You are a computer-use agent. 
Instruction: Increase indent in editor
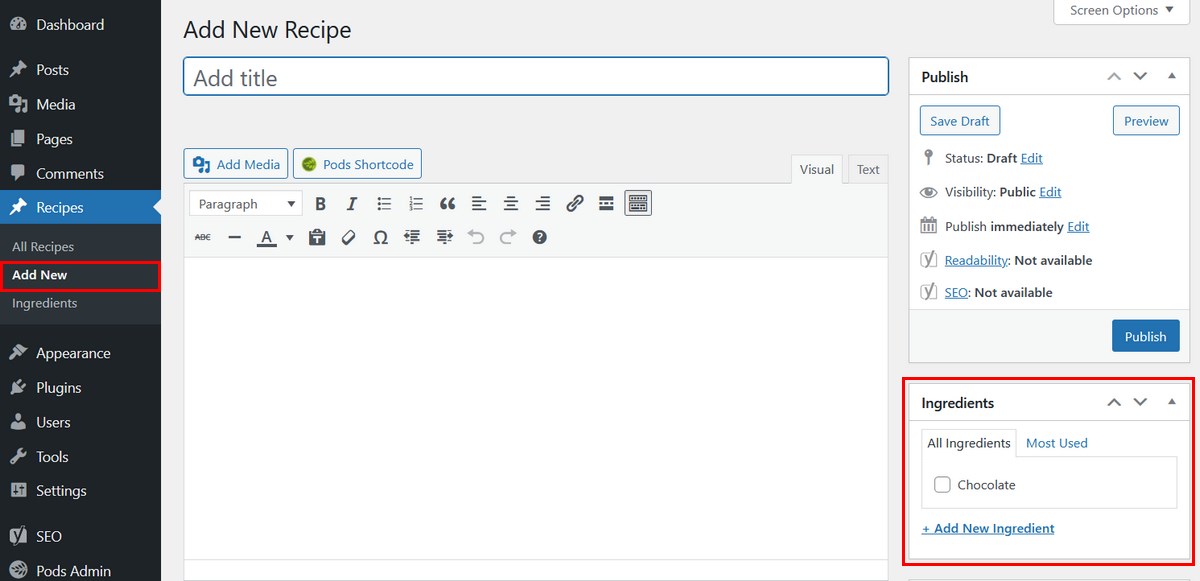point(444,237)
